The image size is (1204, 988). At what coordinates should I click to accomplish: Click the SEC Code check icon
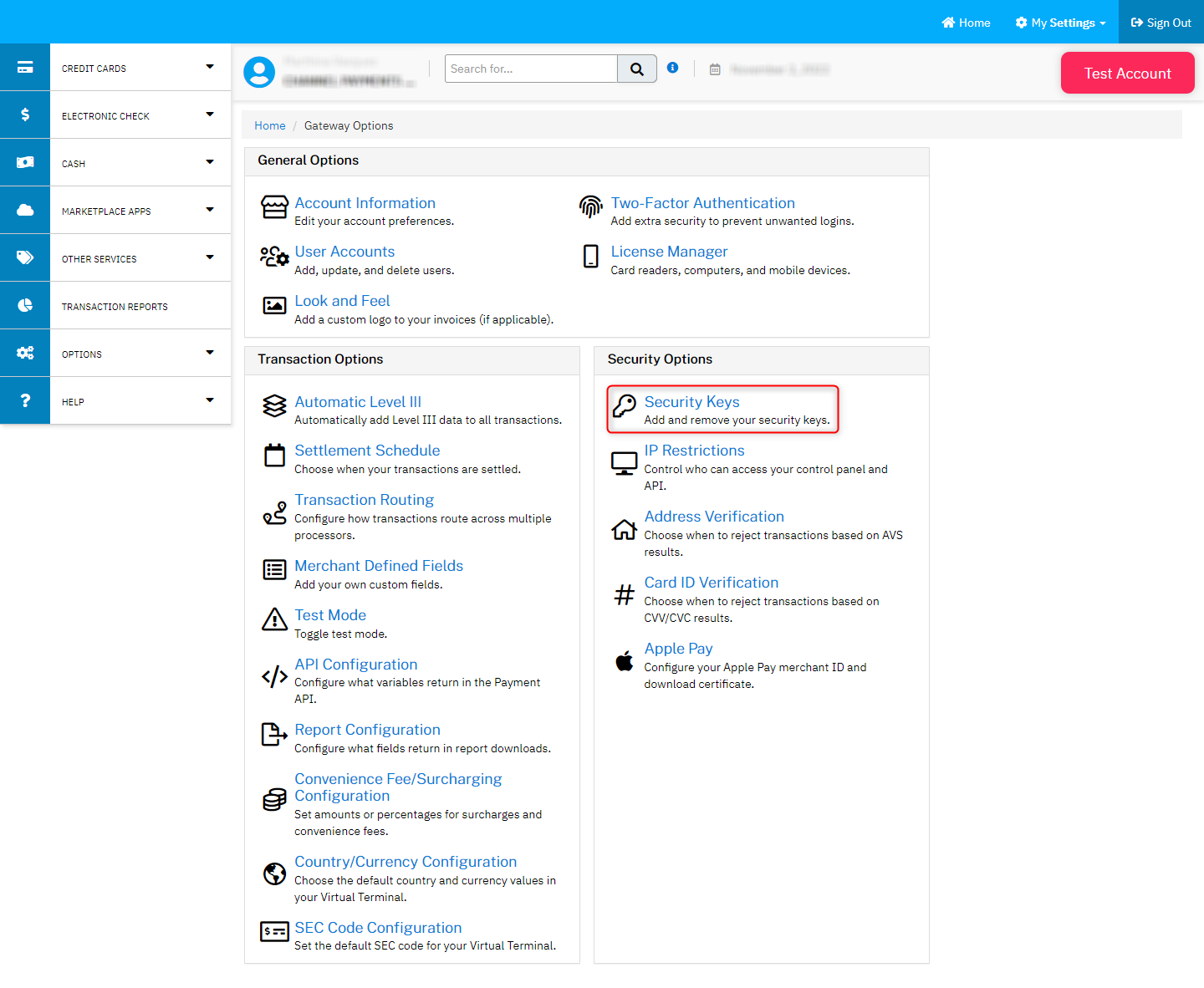pos(274,931)
